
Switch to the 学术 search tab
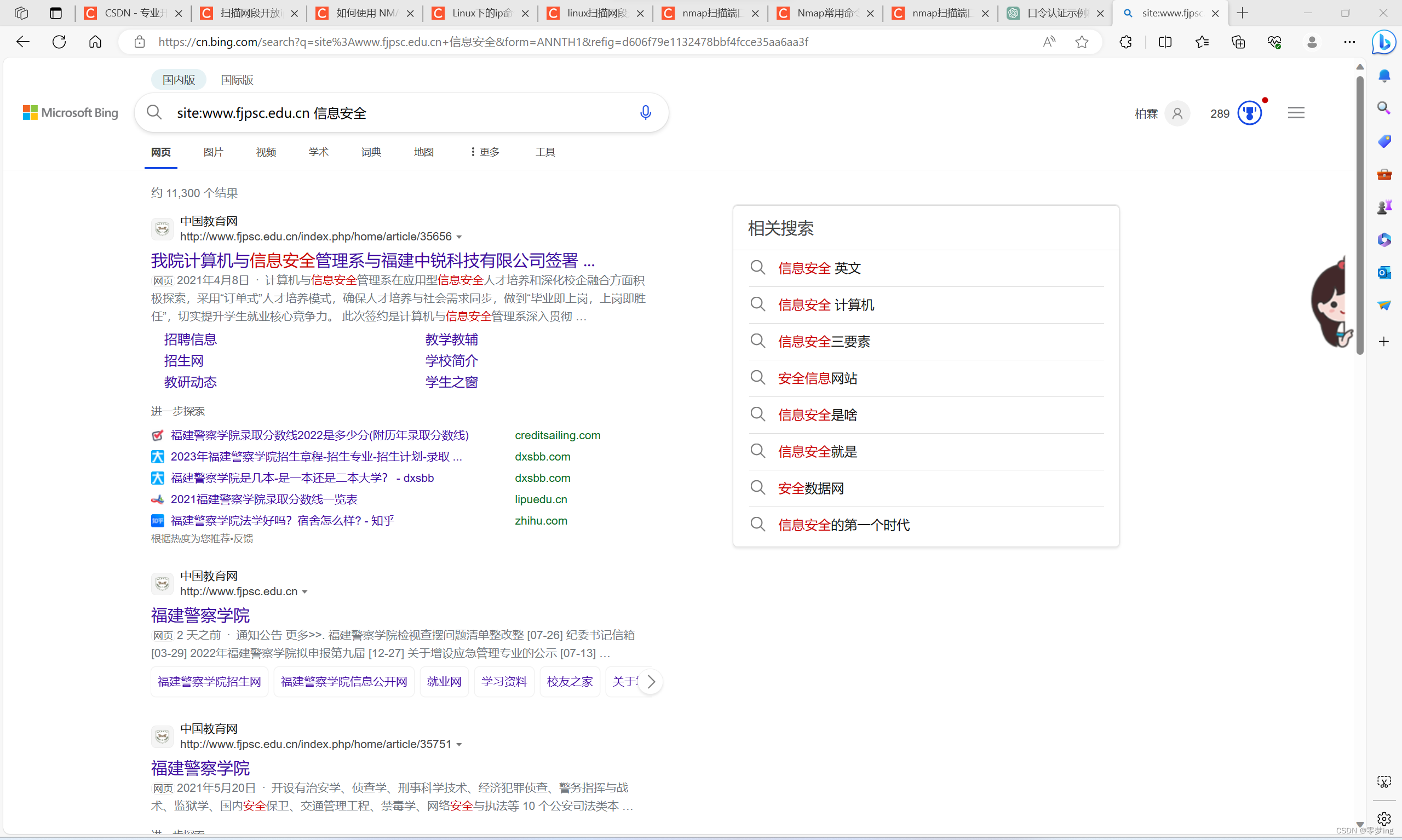pyautogui.click(x=318, y=152)
